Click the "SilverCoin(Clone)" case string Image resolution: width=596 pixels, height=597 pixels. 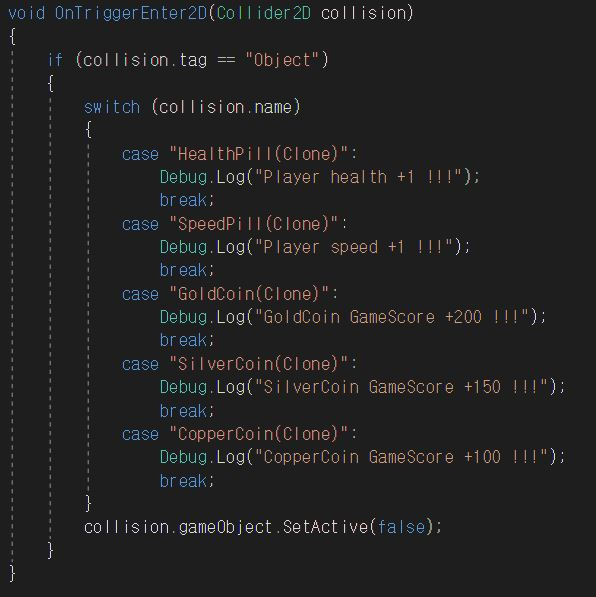(x=259, y=364)
